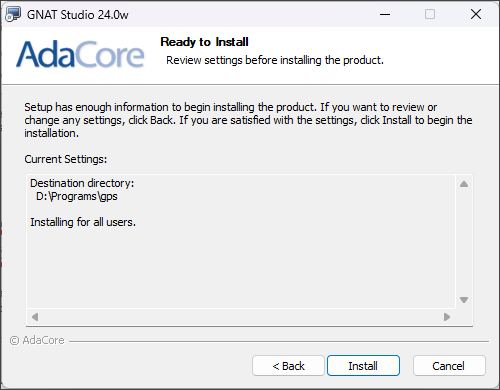The image size is (500, 390).
Task: Click the scroll up arrow in Current Settings
Action: [464, 184]
